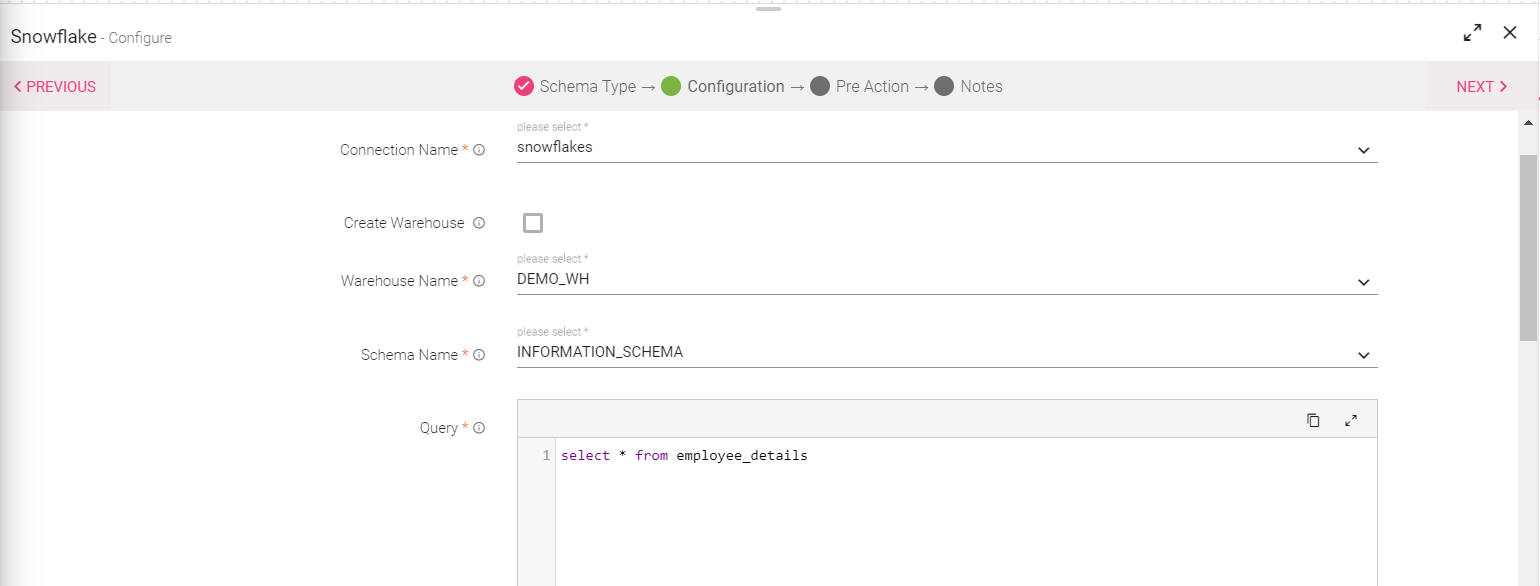The image size is (1540, 586).
Task: Click the info icon beside Query
Action: (479, 428)
